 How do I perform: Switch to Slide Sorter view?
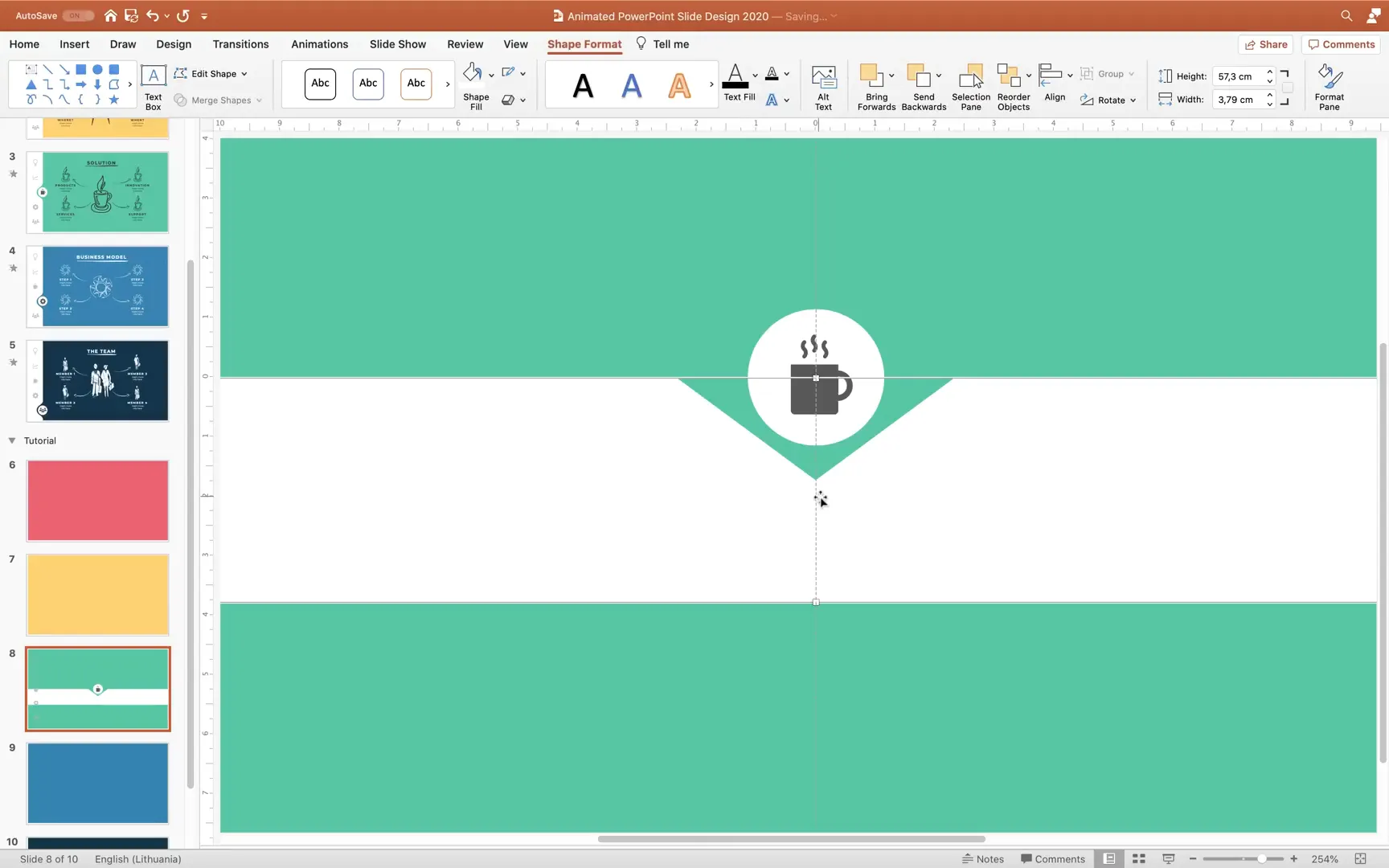pyautogui.click(x=1137, y=858)
